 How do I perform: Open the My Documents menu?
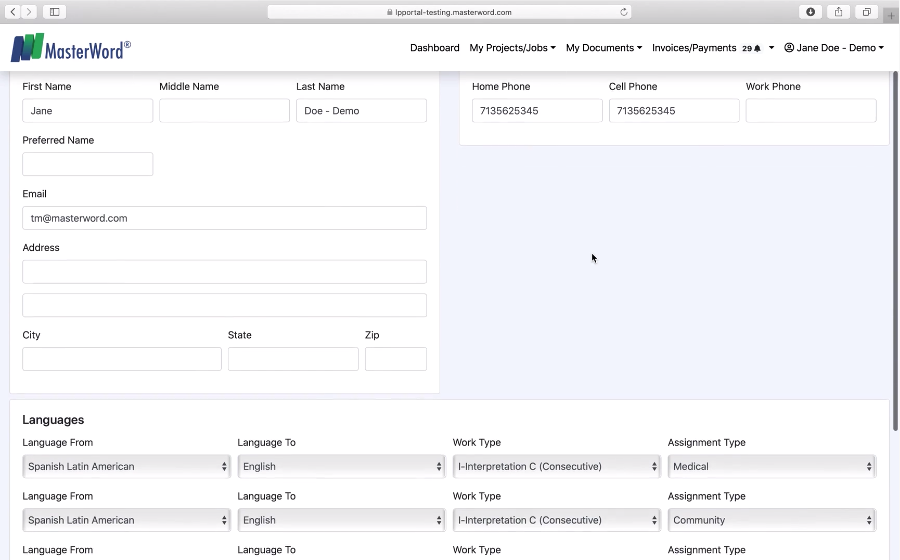pos(603,48)
